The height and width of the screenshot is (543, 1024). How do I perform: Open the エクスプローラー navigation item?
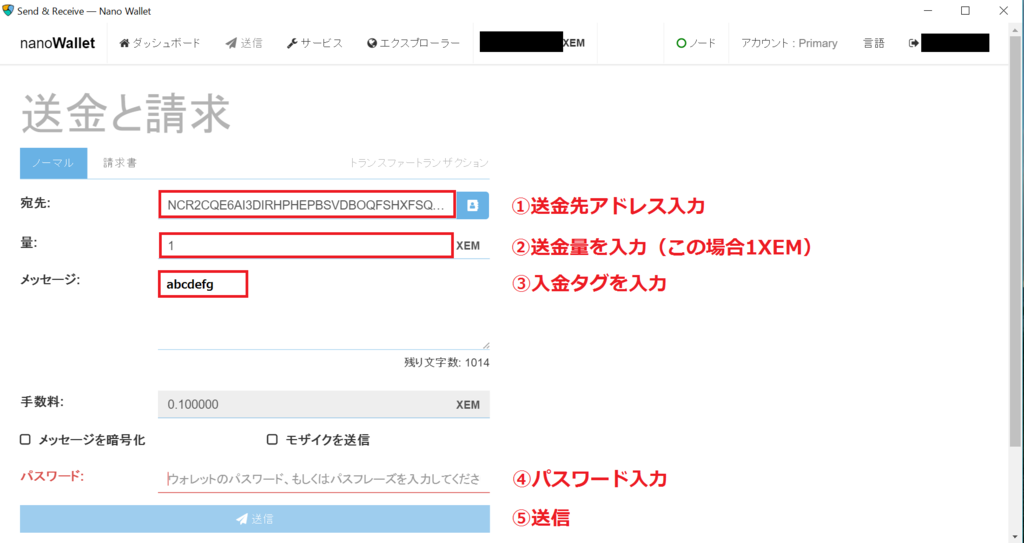point(413,43)
